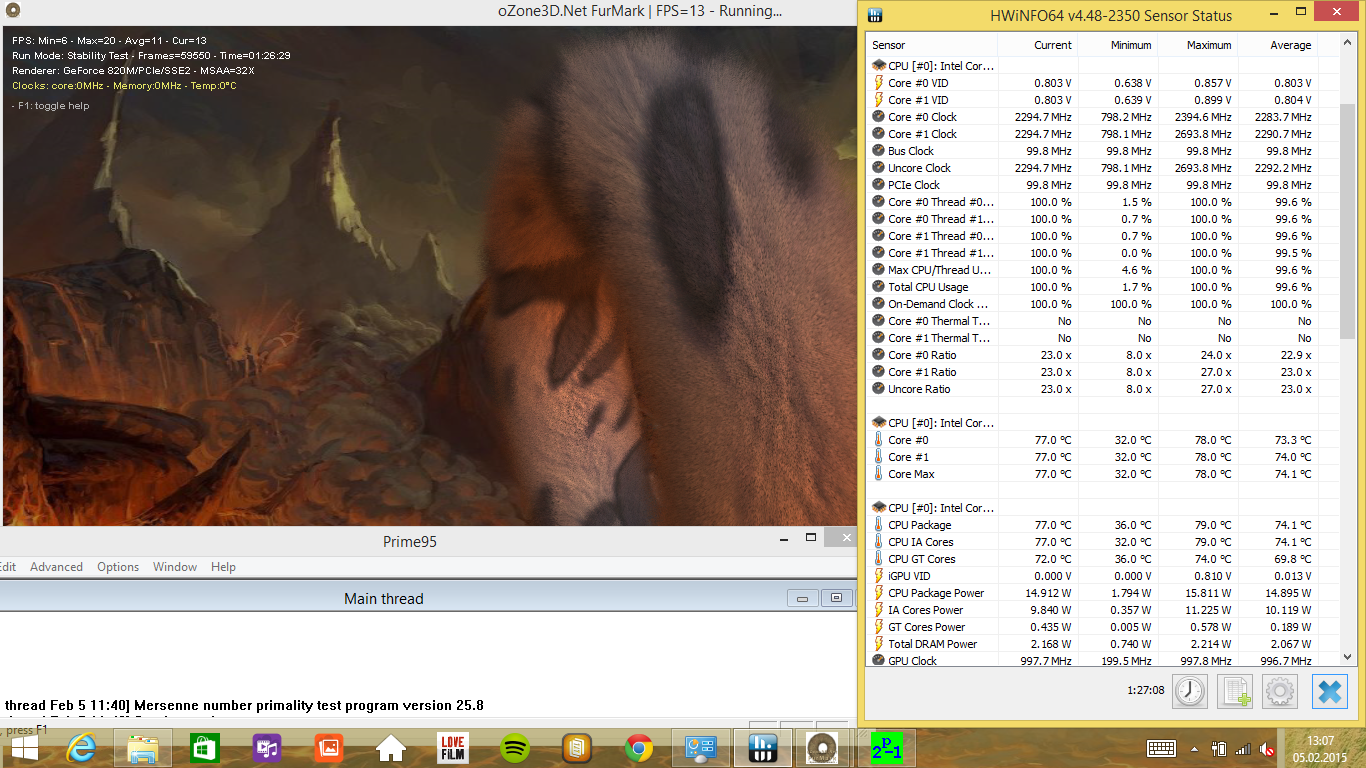
Task: Switch to HWiNFO via its taskbar icon
Action: point(763,748)
